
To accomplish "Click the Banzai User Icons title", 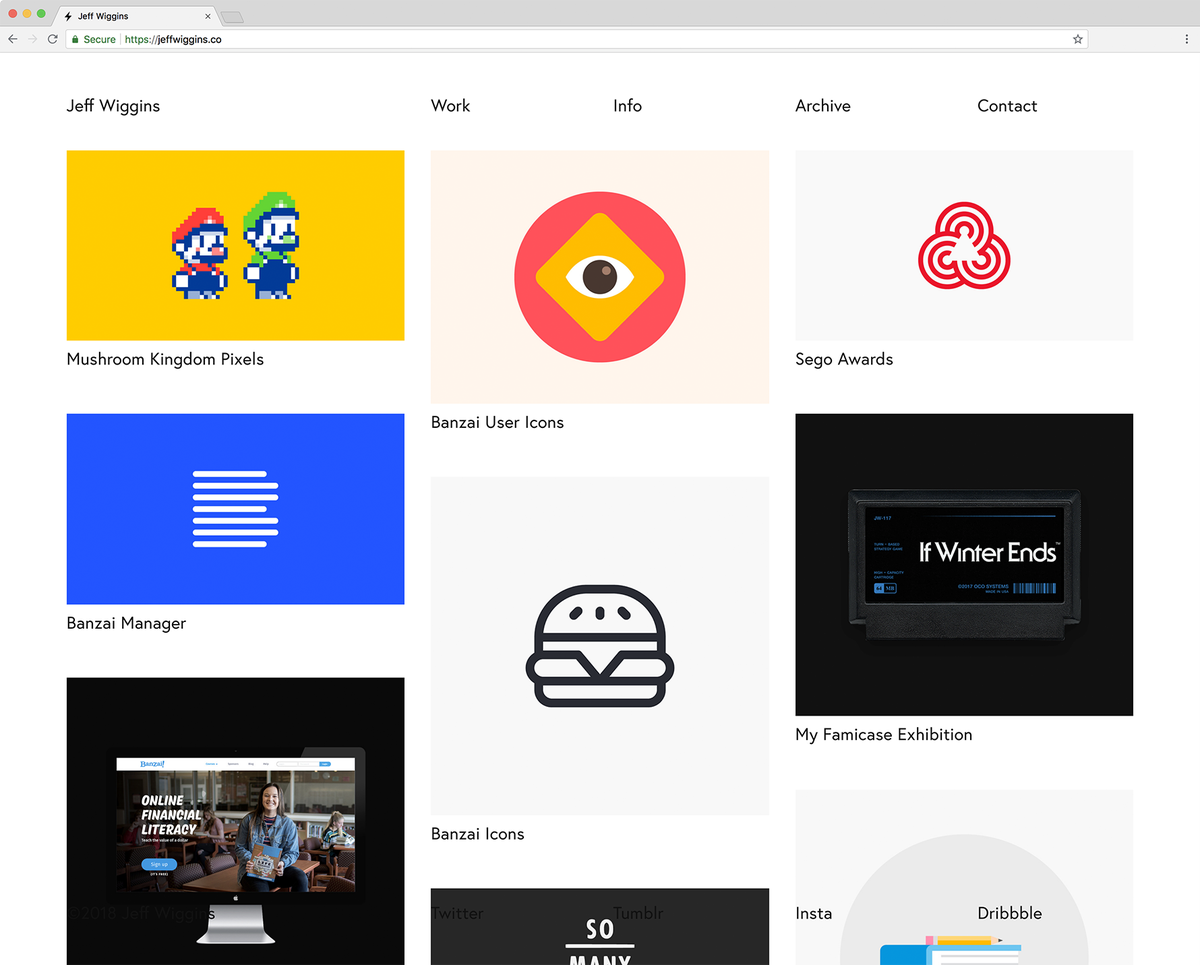I will pos(497,422).
